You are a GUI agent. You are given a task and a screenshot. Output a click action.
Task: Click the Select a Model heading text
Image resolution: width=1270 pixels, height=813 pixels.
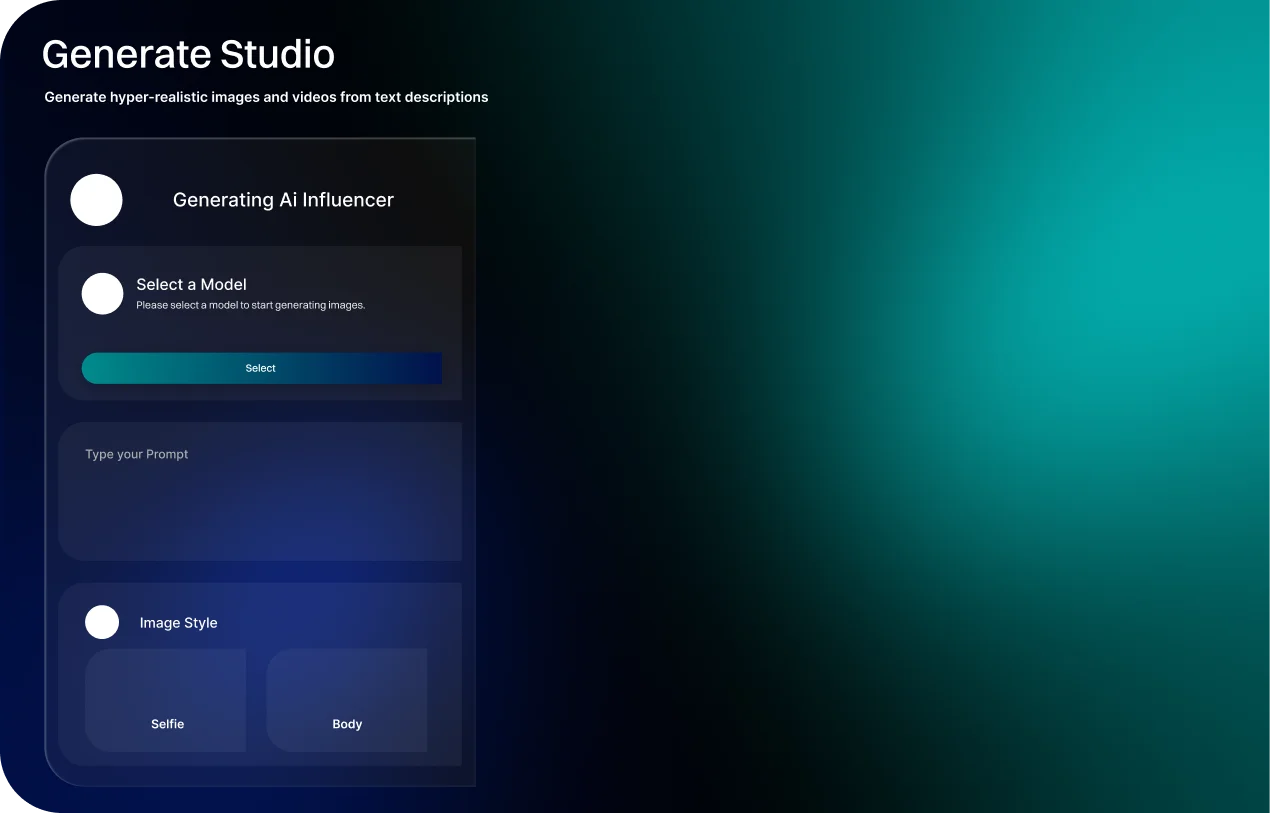click(191, 285)
